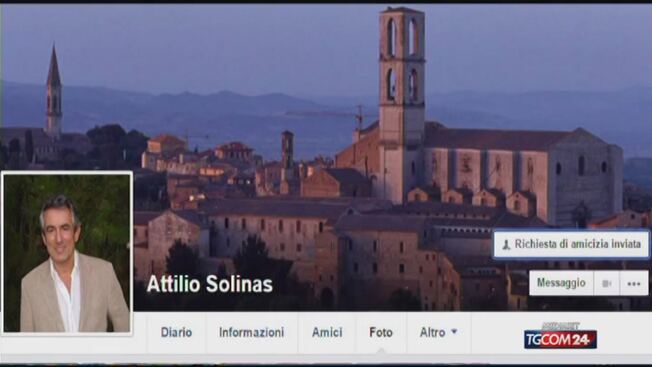Viewport: 652px width, 367px height.
Task: Click Richiesta di amicizia inviata button
Action: [571, 244]
